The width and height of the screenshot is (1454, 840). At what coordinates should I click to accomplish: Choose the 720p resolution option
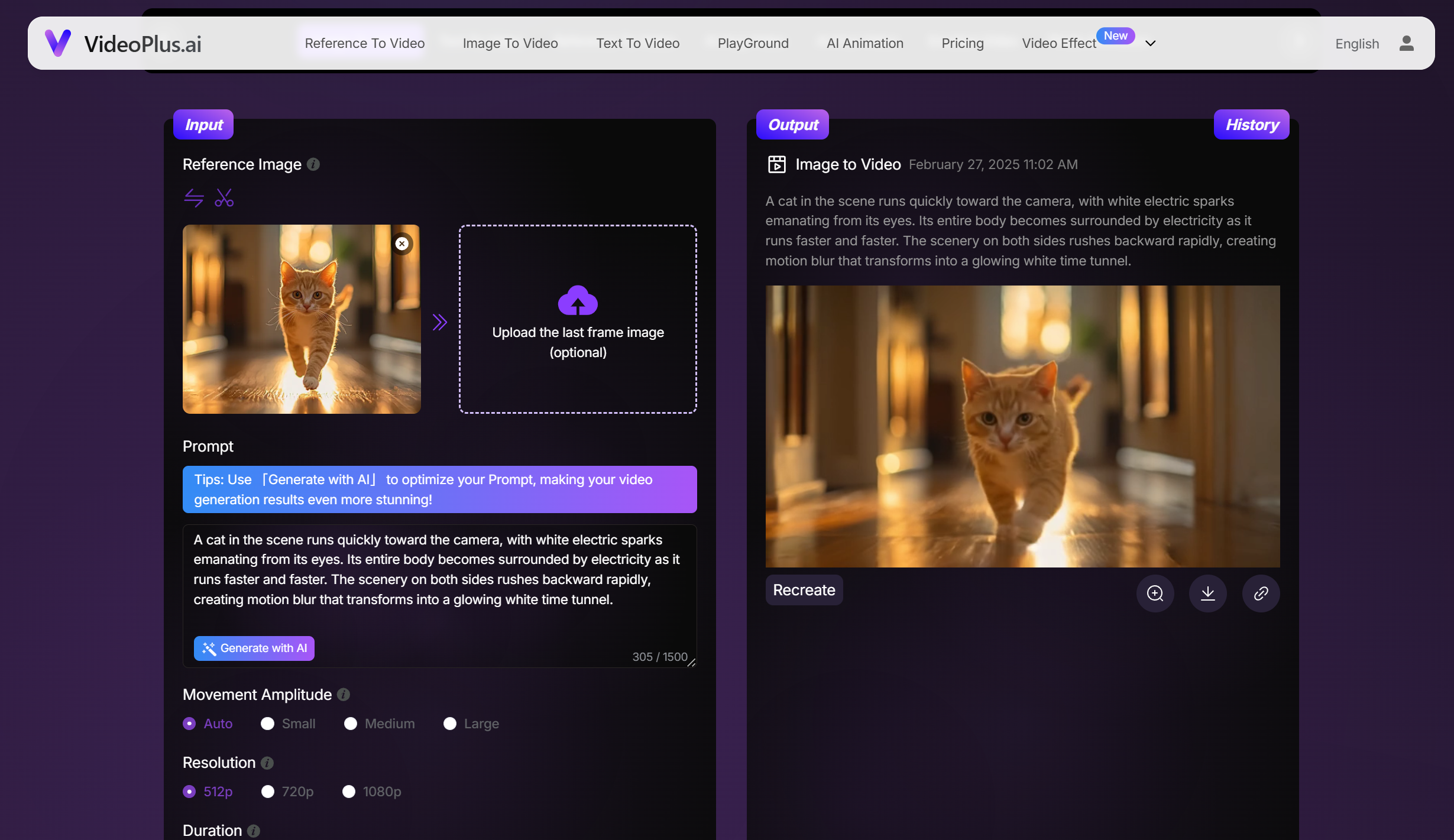click(268, 792)
